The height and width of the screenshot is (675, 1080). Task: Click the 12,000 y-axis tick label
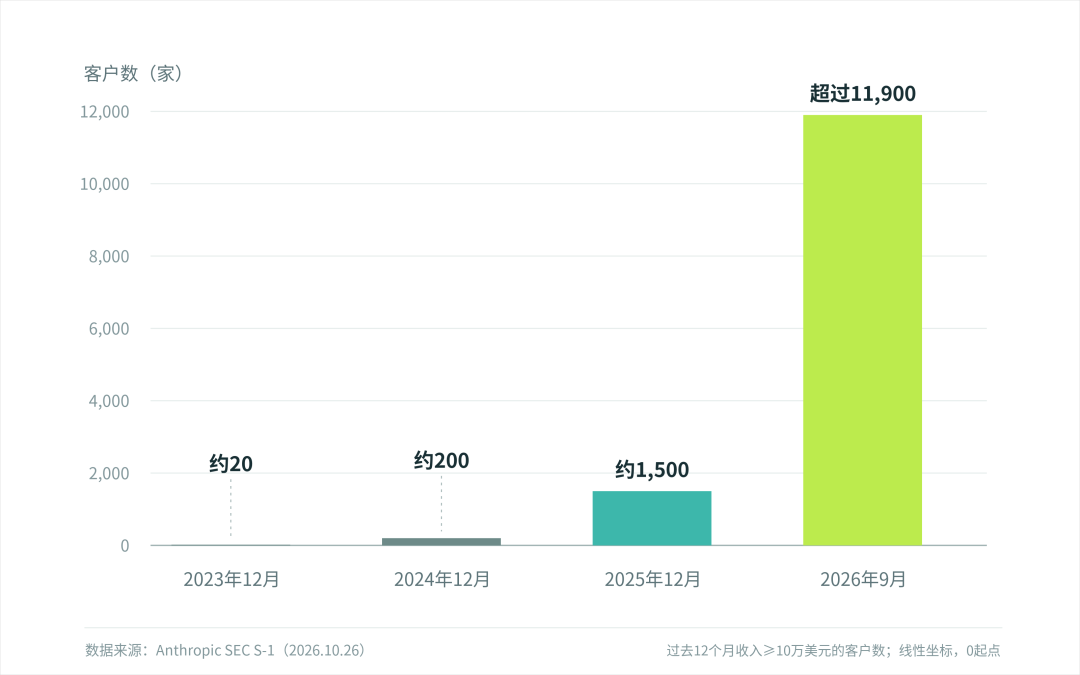tap(105, 112)
